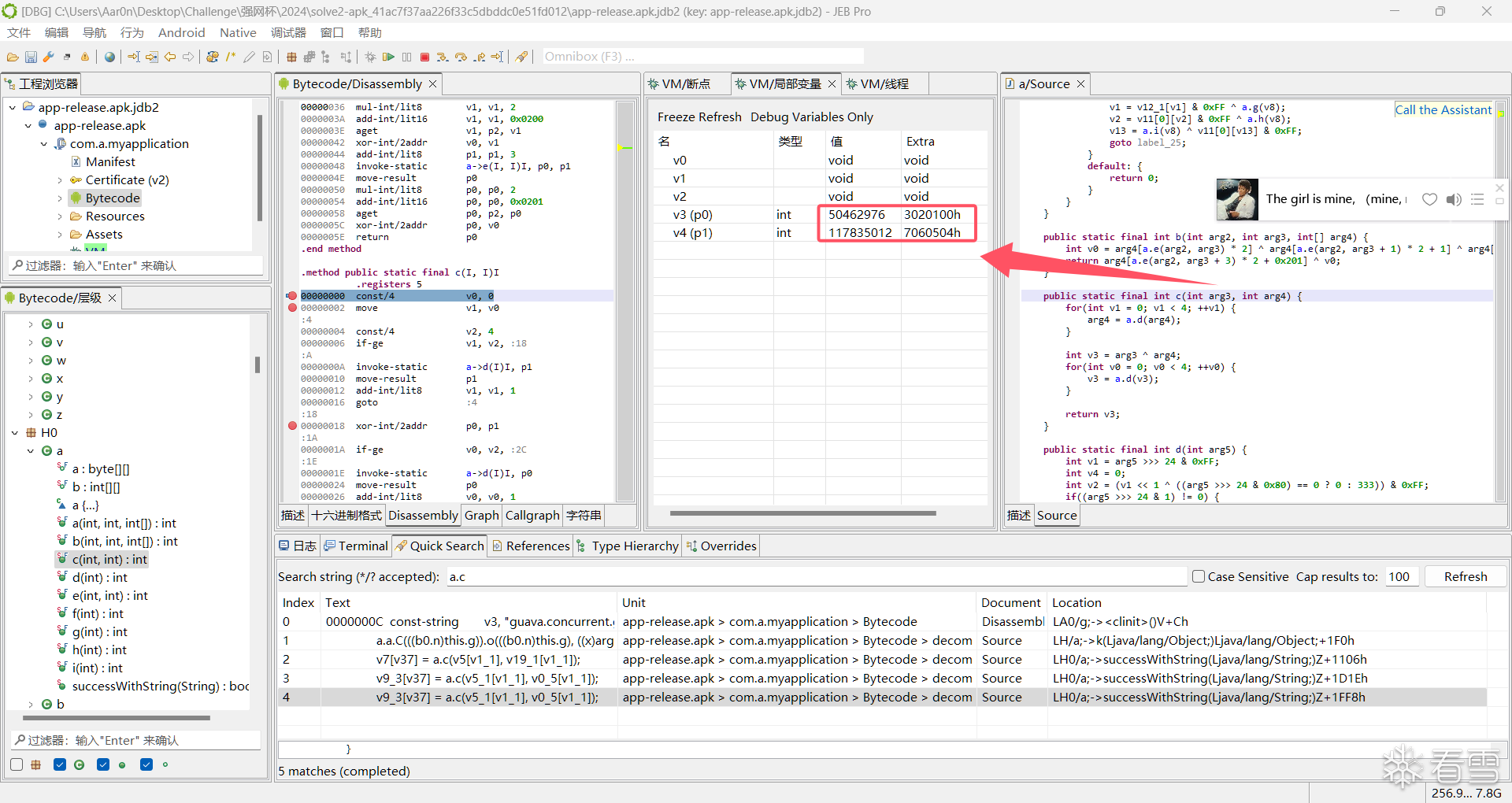The image size is (1512, 803).
Task: Toggle the class filter checkbox with green C
Action: [60, 764]
